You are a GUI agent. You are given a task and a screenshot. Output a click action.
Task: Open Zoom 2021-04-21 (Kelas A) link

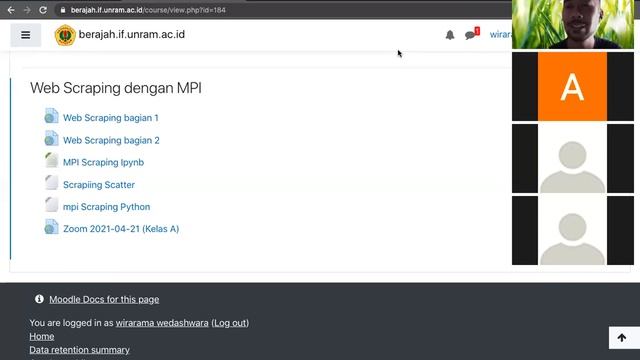121,229
